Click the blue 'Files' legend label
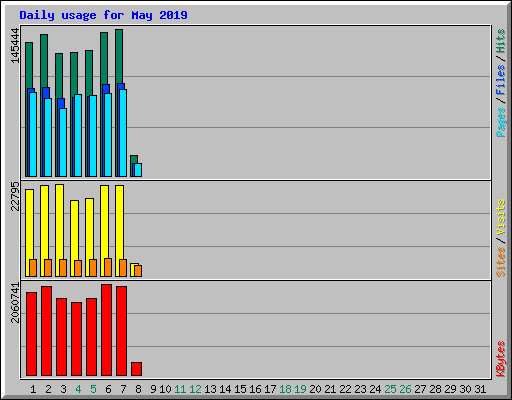This screenshot has width=512, height=400. (x=501, y=80)
